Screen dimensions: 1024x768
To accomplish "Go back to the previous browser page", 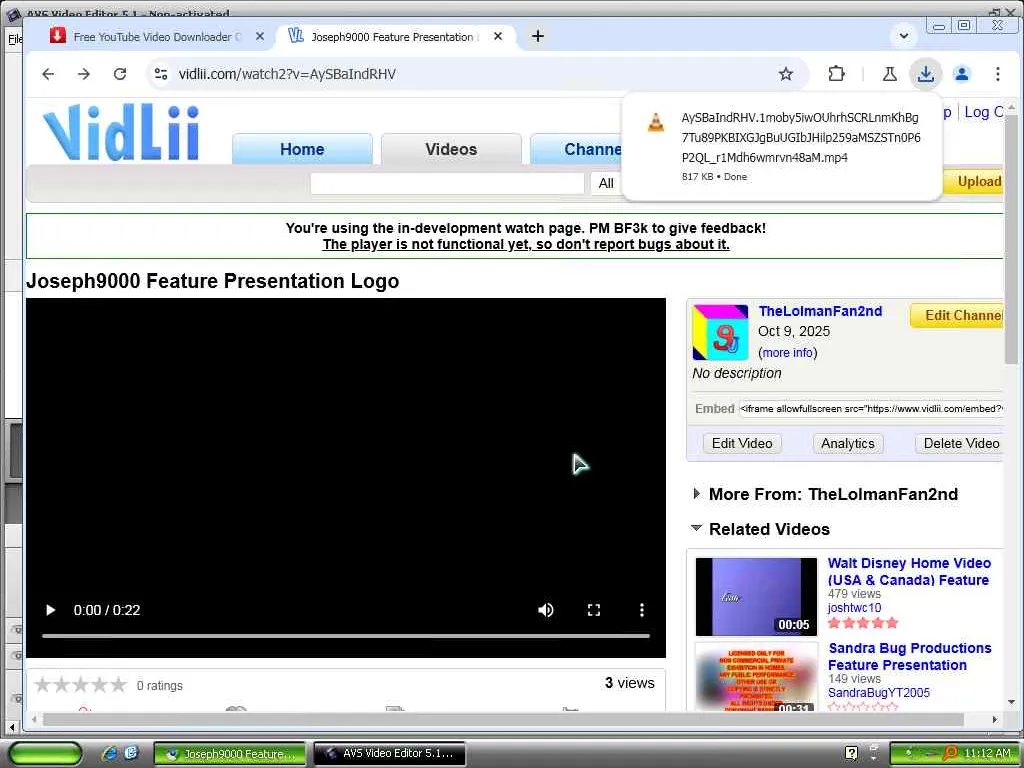I will 48,74.
